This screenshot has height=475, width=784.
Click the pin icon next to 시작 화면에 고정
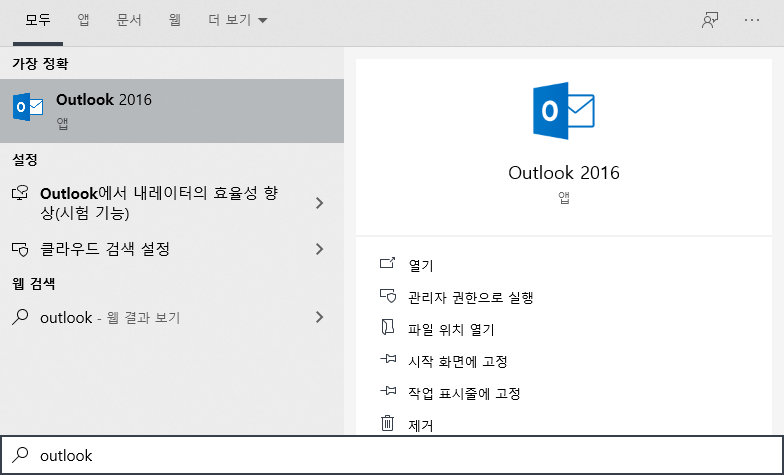388,360
